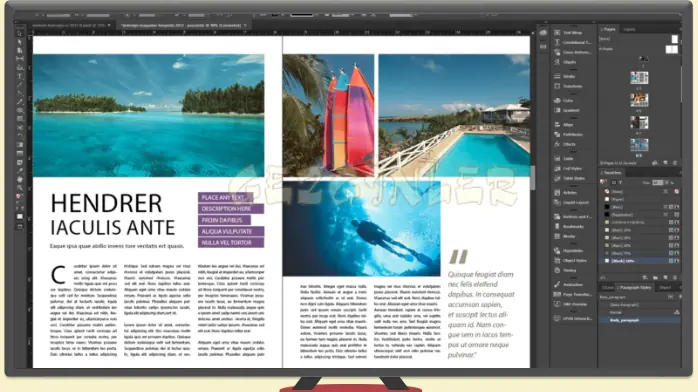
Task: Open the Table panel
Action: point(564,158)
